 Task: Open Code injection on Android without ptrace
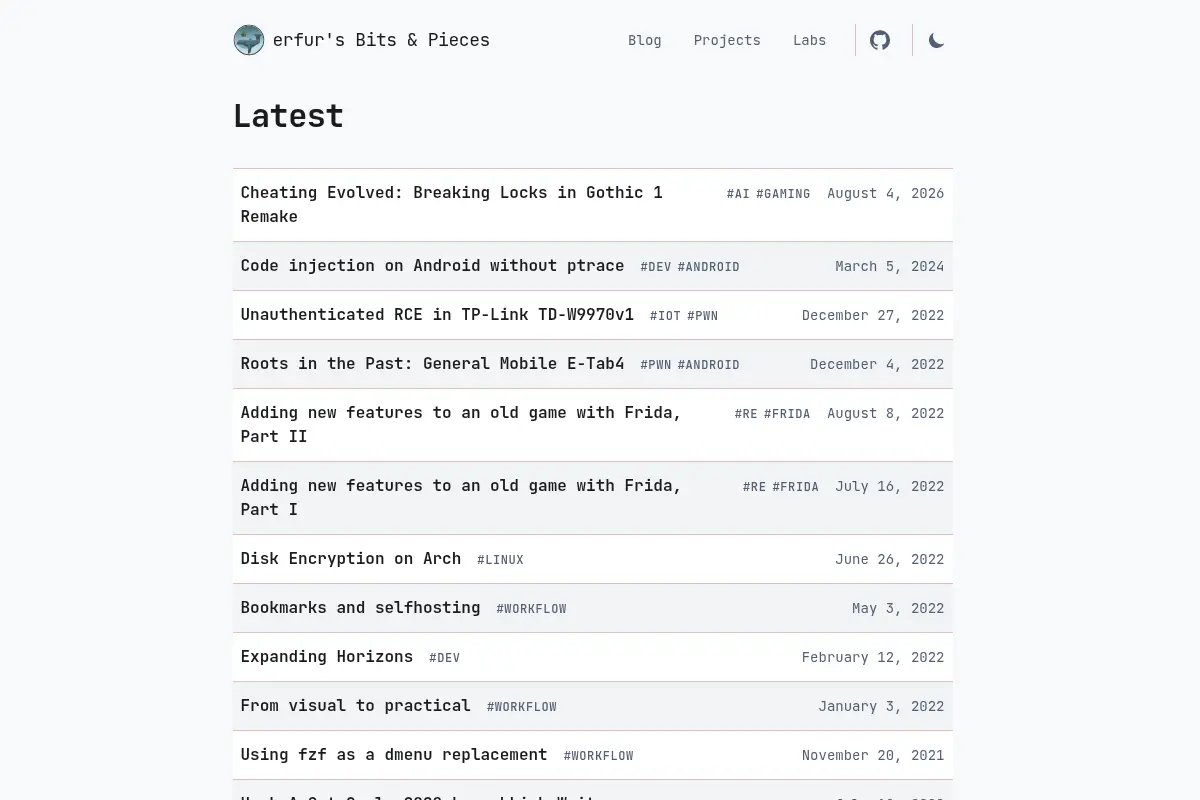(x=432, y=265)
